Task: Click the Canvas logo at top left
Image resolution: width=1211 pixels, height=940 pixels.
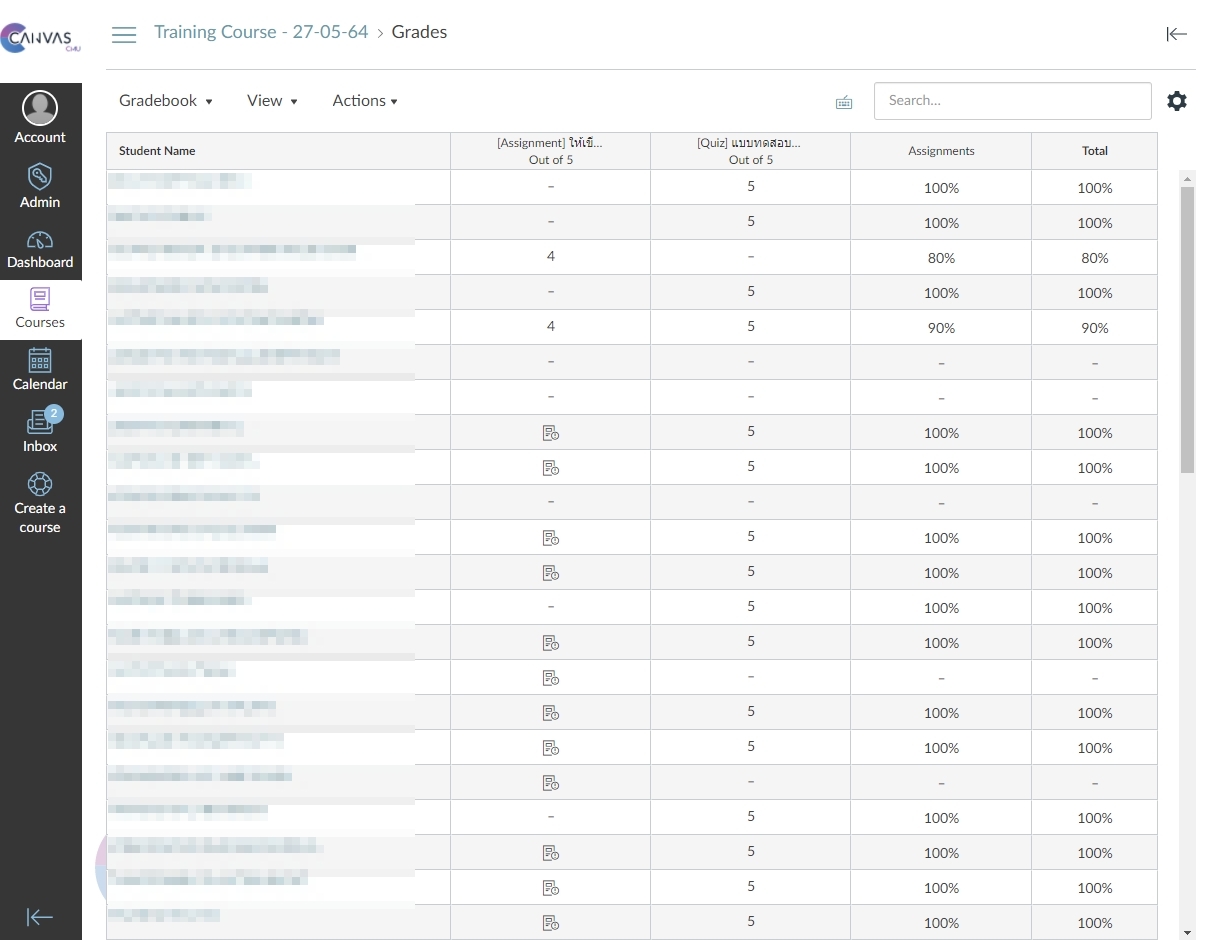Action: (x=40, y=40)
